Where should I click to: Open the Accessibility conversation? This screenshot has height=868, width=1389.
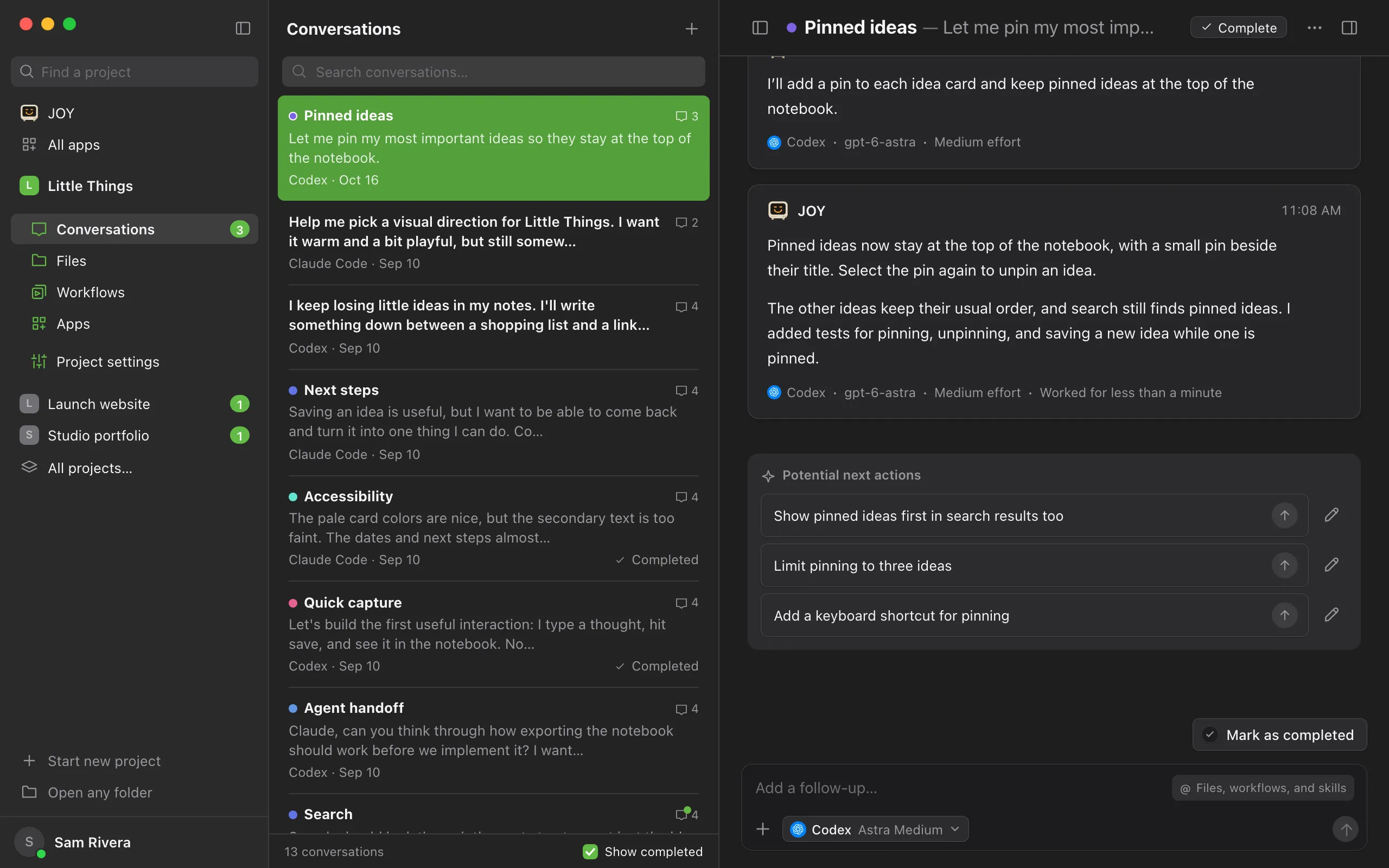tap(494, 528)
